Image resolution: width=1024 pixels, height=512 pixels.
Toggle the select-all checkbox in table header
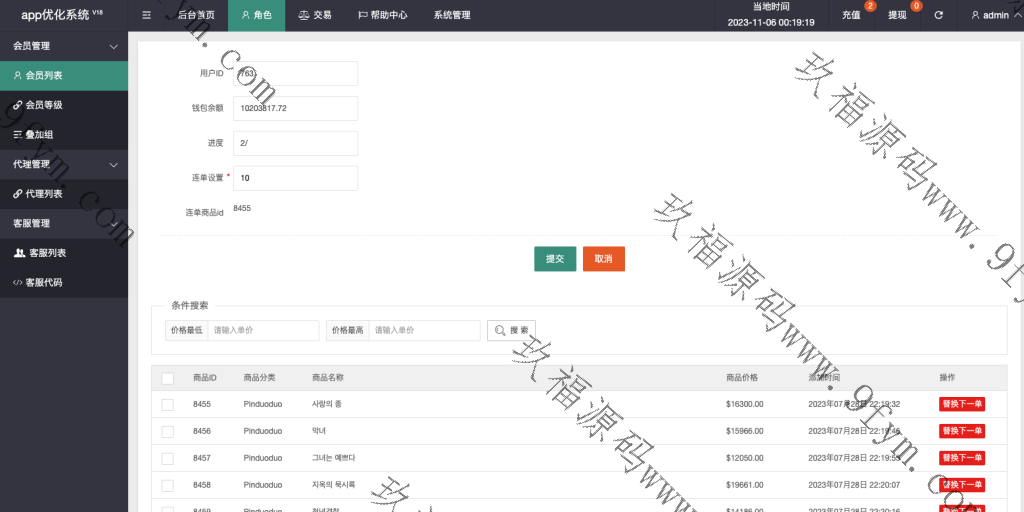coord(168,378)
